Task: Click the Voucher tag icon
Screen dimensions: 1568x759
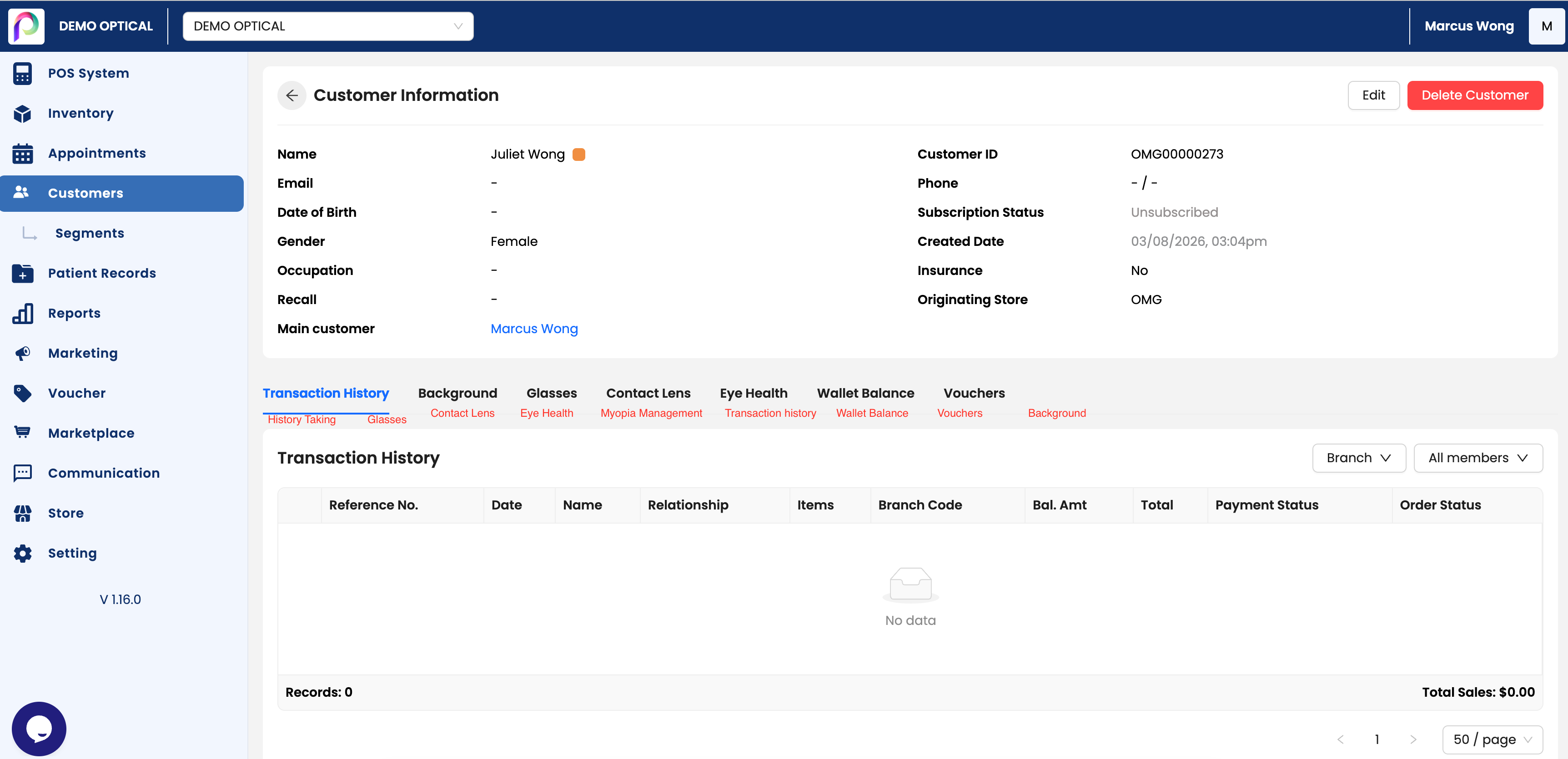Action: point(23,394)
